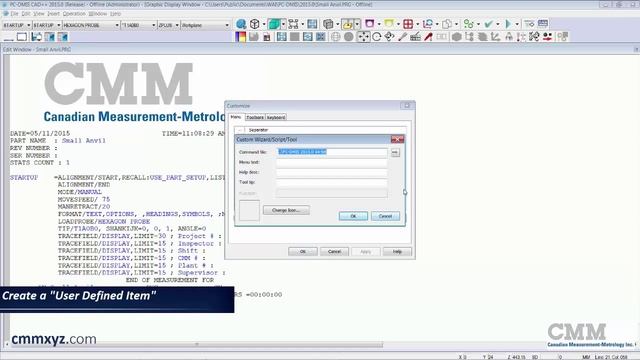Click the green checkmark icon

click(488, 24)
